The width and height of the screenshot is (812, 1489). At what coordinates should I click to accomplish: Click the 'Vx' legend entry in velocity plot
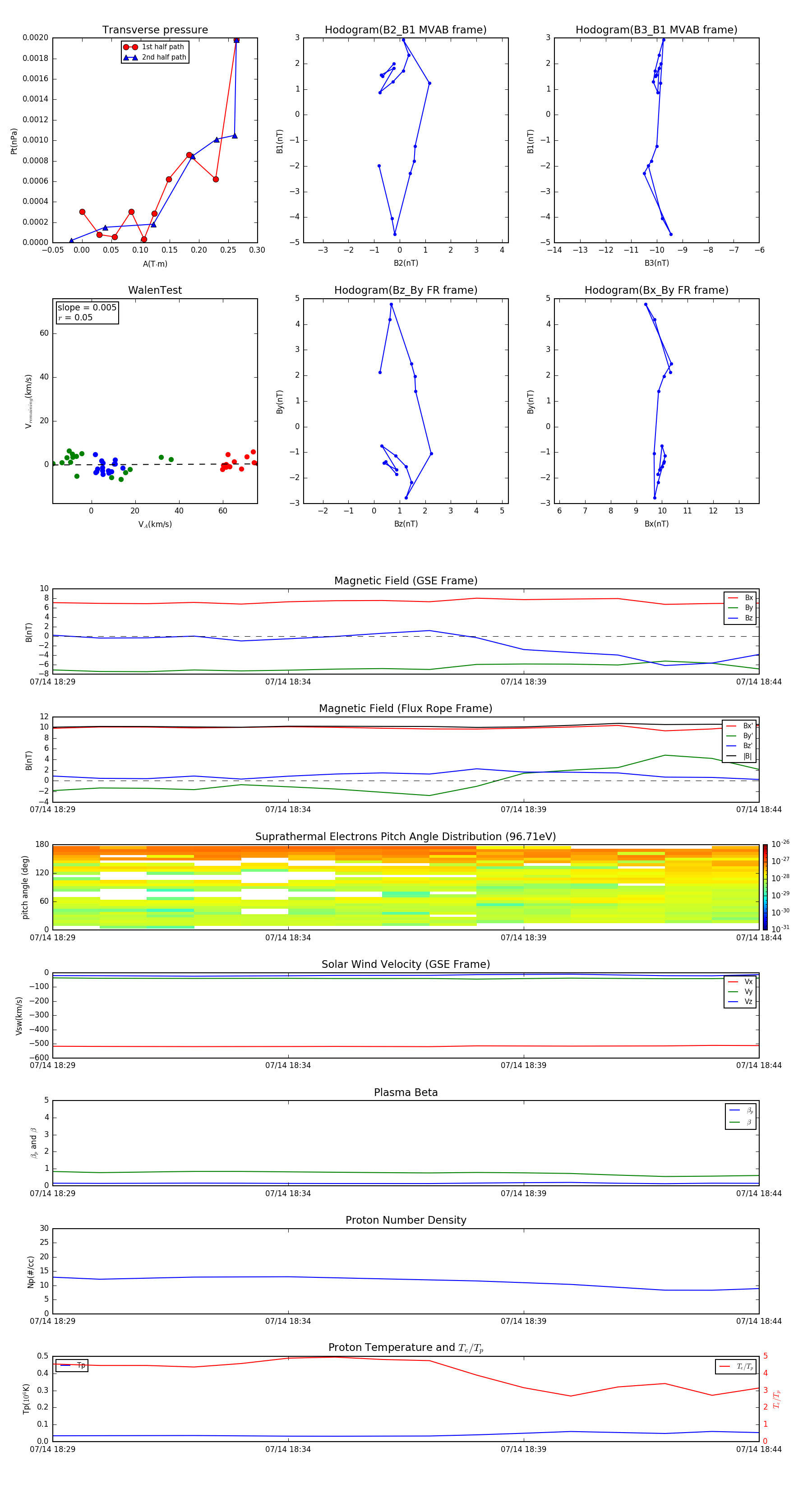tap(740, 981)
